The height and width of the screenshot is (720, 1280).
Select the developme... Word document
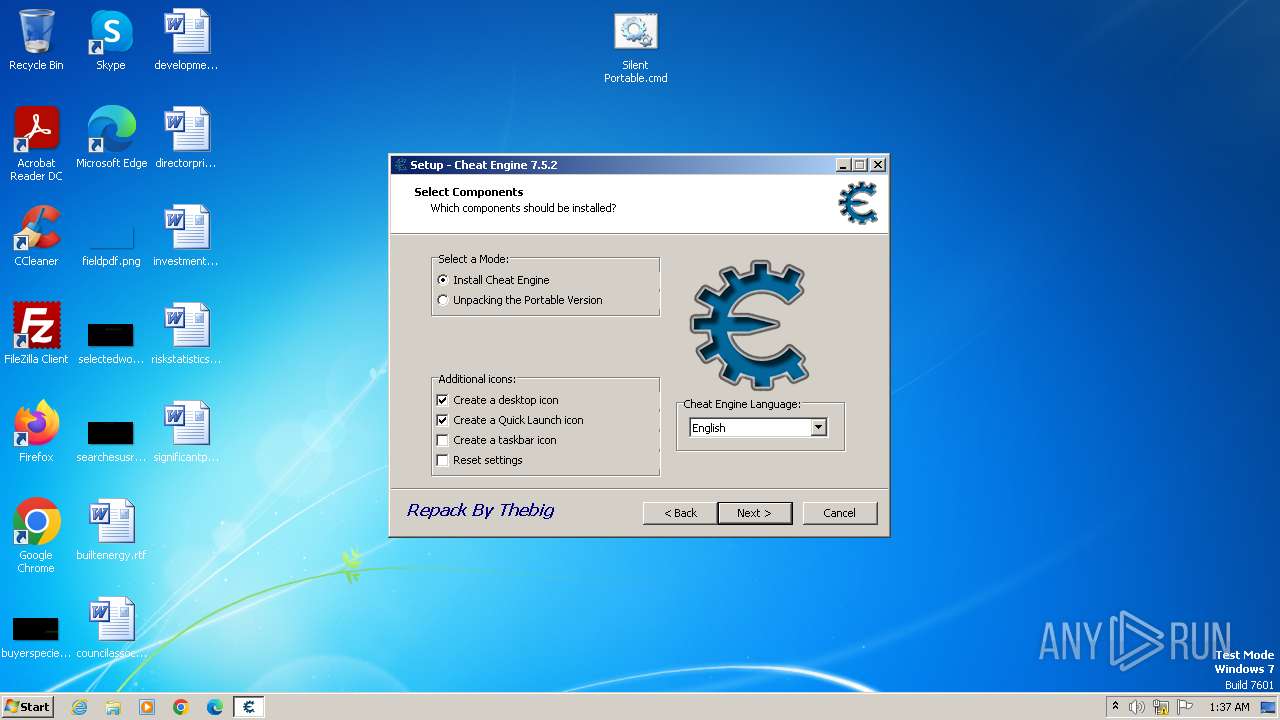pyautogui.click(x=186, y=40)
